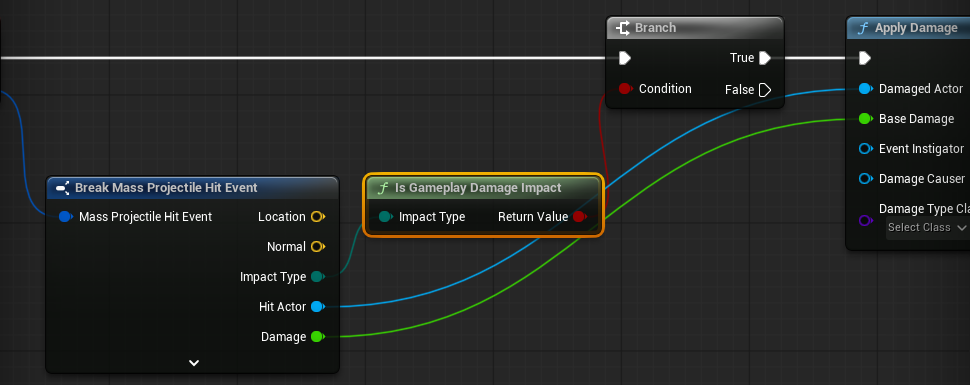This screenshot has height=385, width=970.
Task: Click the Normal output pin
Action: pos(318,246)
